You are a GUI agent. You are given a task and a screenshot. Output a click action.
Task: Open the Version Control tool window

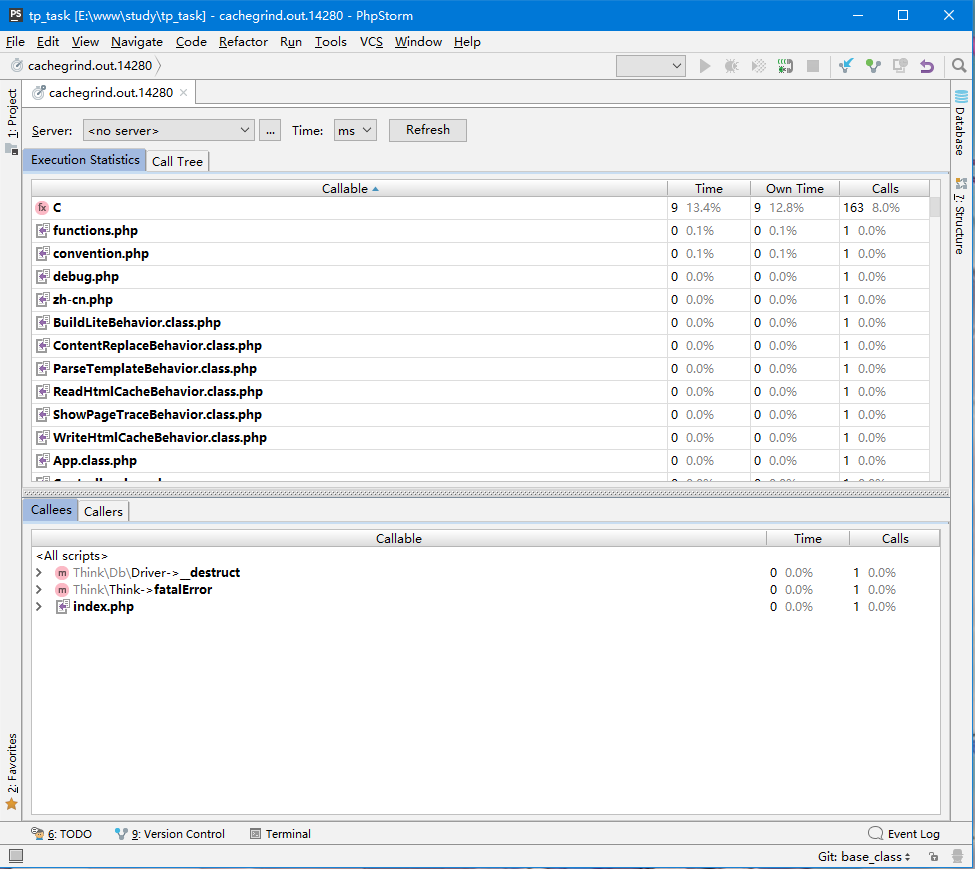(x=170, y=834)
